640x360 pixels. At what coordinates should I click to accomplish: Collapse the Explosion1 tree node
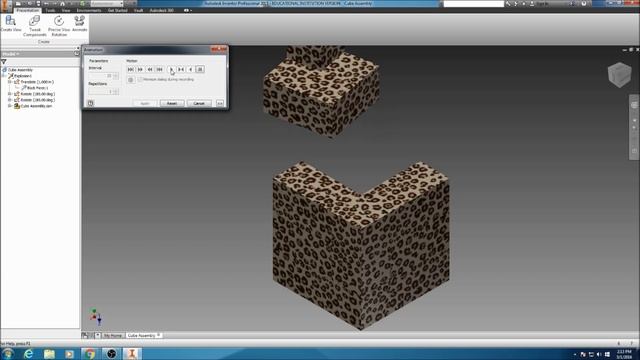[x=4, y=76]
